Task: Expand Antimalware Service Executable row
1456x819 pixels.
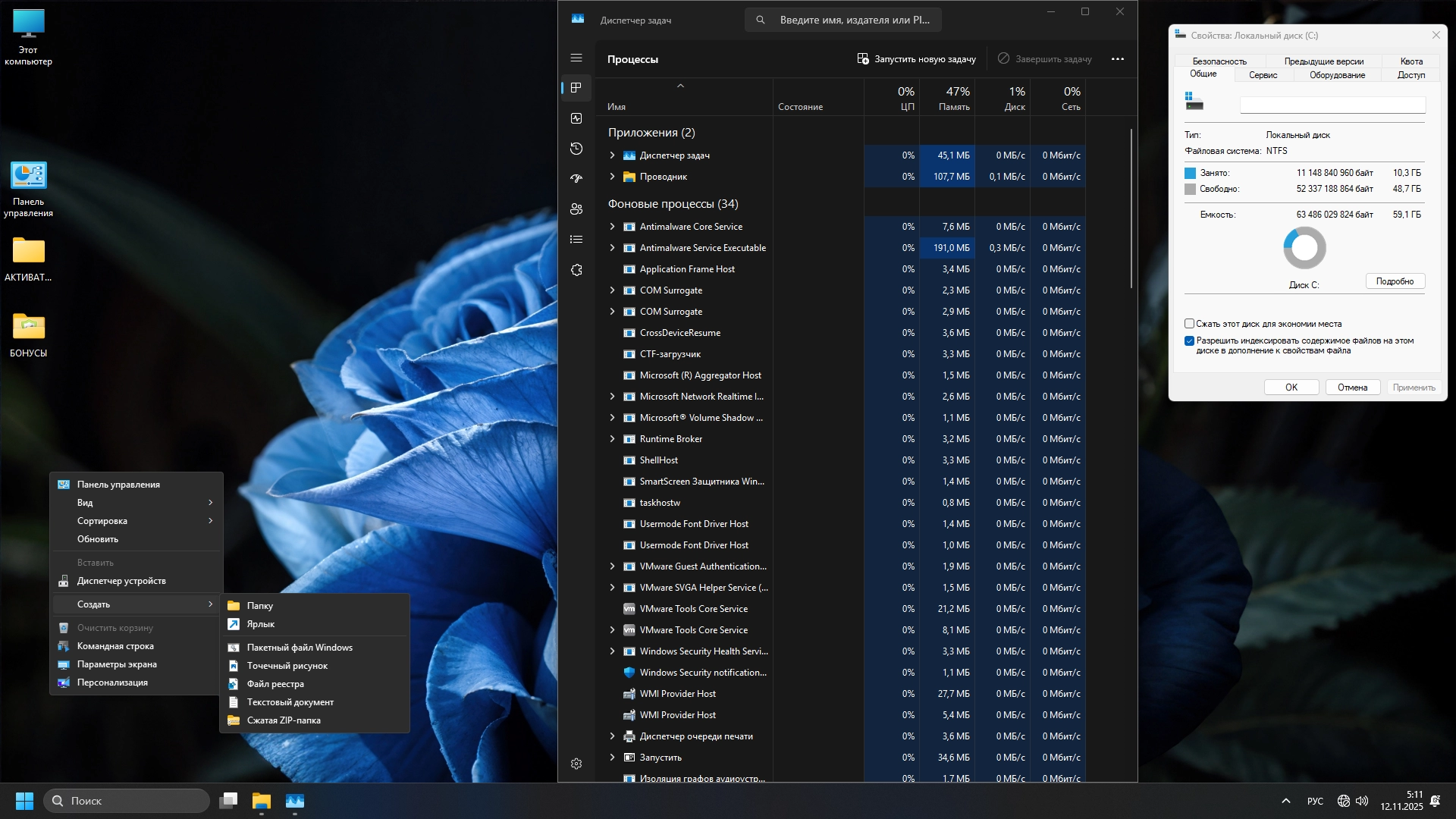Action: [x=613, y=248]
